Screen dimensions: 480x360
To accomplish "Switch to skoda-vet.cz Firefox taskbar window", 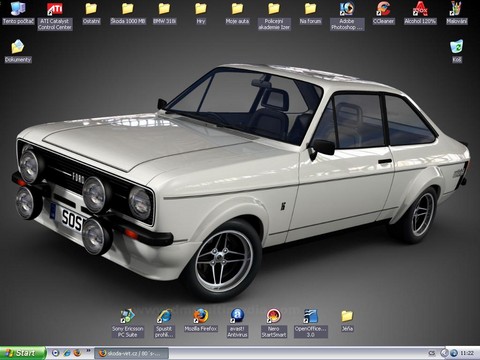I will click(x=132, y=353).
